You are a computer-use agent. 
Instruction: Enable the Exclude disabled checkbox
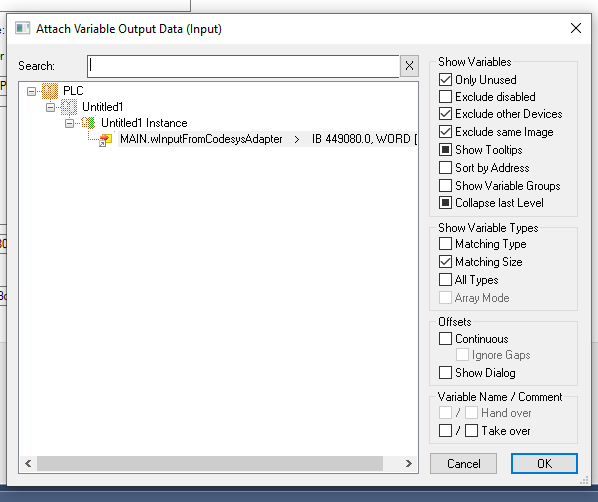coord(445,97)
